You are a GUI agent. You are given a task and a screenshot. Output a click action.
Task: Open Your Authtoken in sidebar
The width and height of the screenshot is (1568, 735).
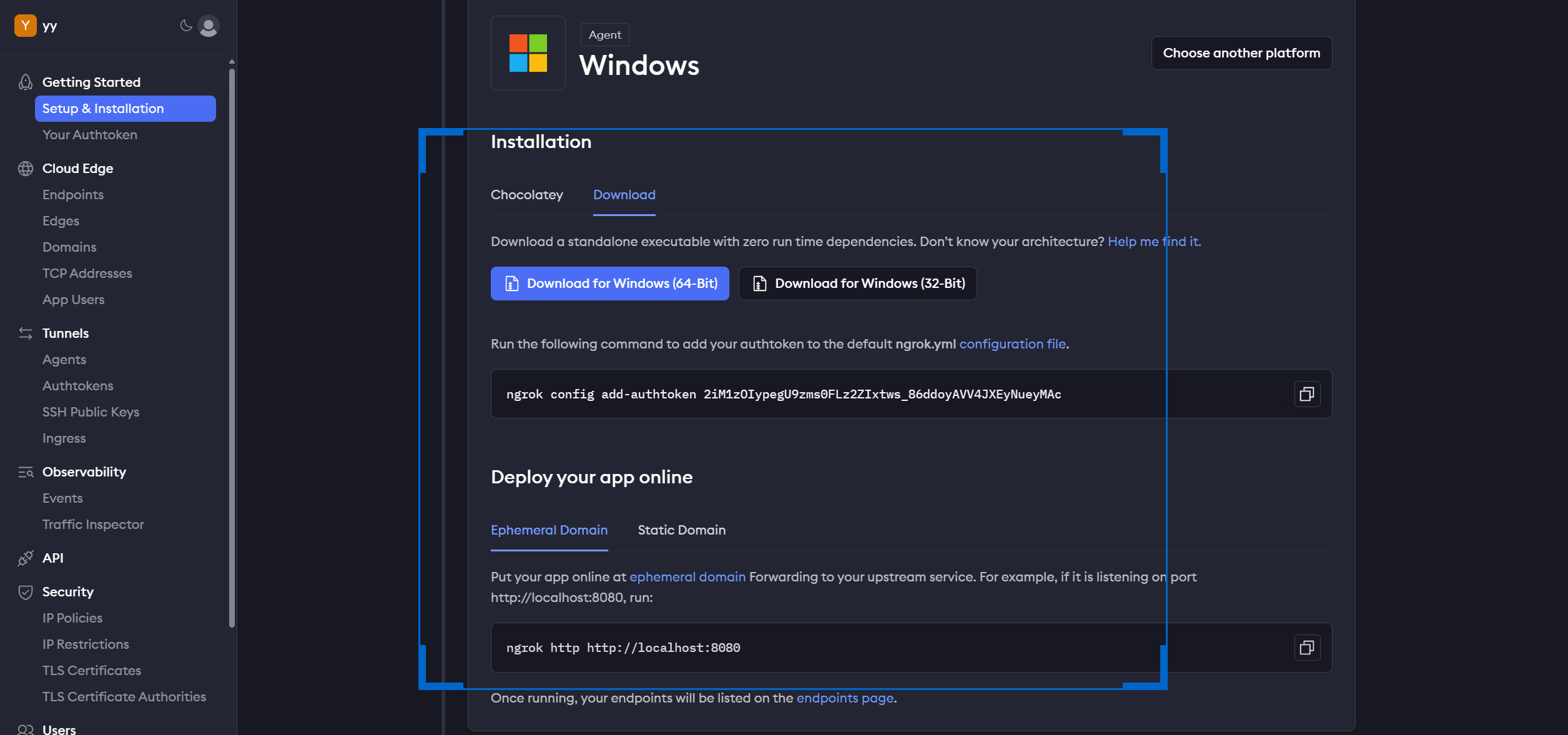(90, 135)
